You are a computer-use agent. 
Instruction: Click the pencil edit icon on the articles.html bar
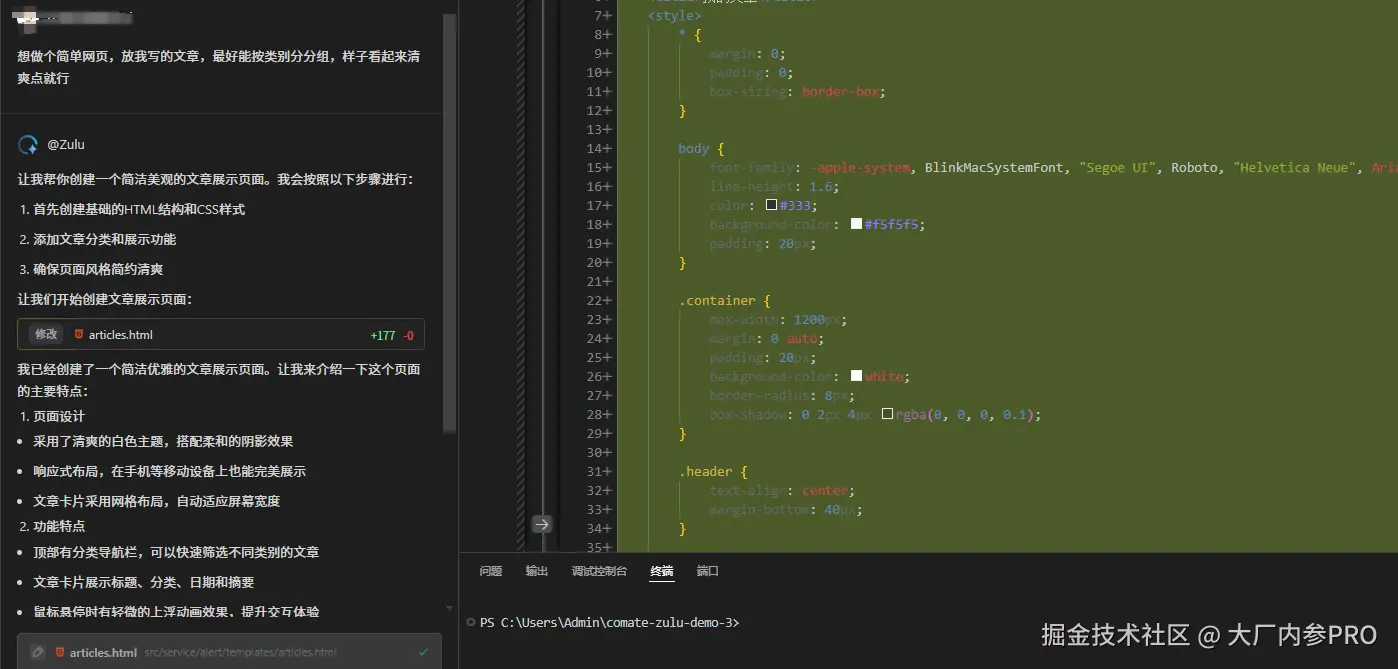[x=37, y=652]
